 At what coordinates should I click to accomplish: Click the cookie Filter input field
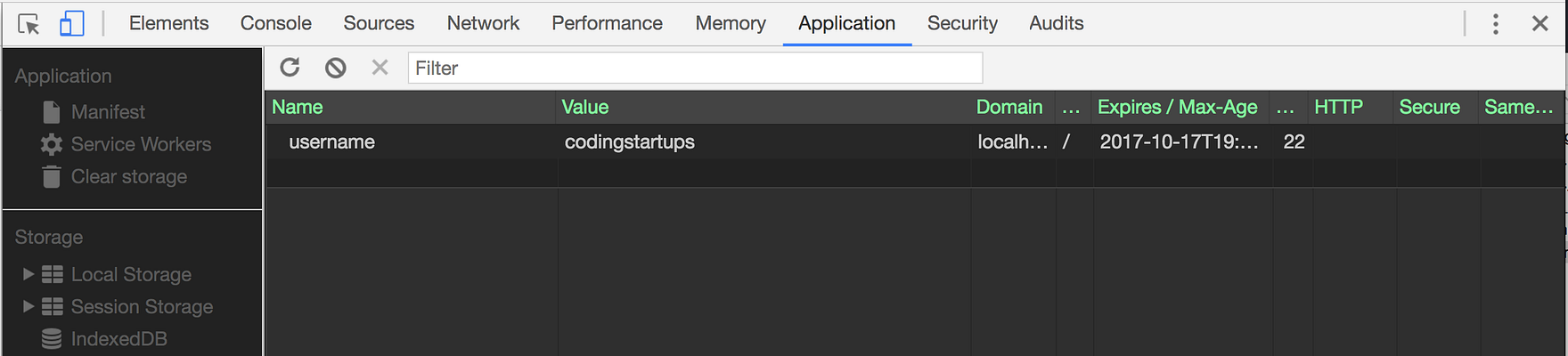695,69
